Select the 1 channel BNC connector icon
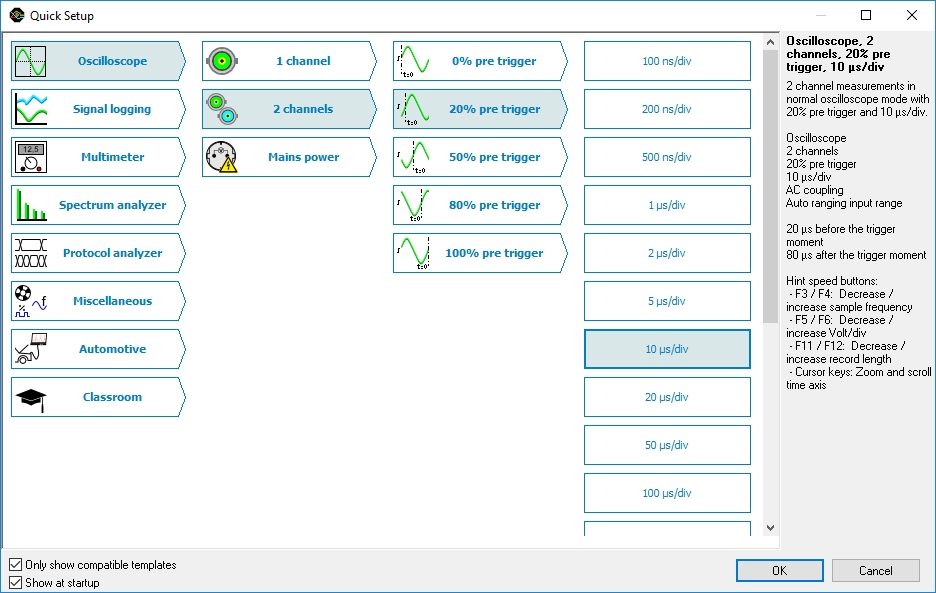 pos(221,61)
